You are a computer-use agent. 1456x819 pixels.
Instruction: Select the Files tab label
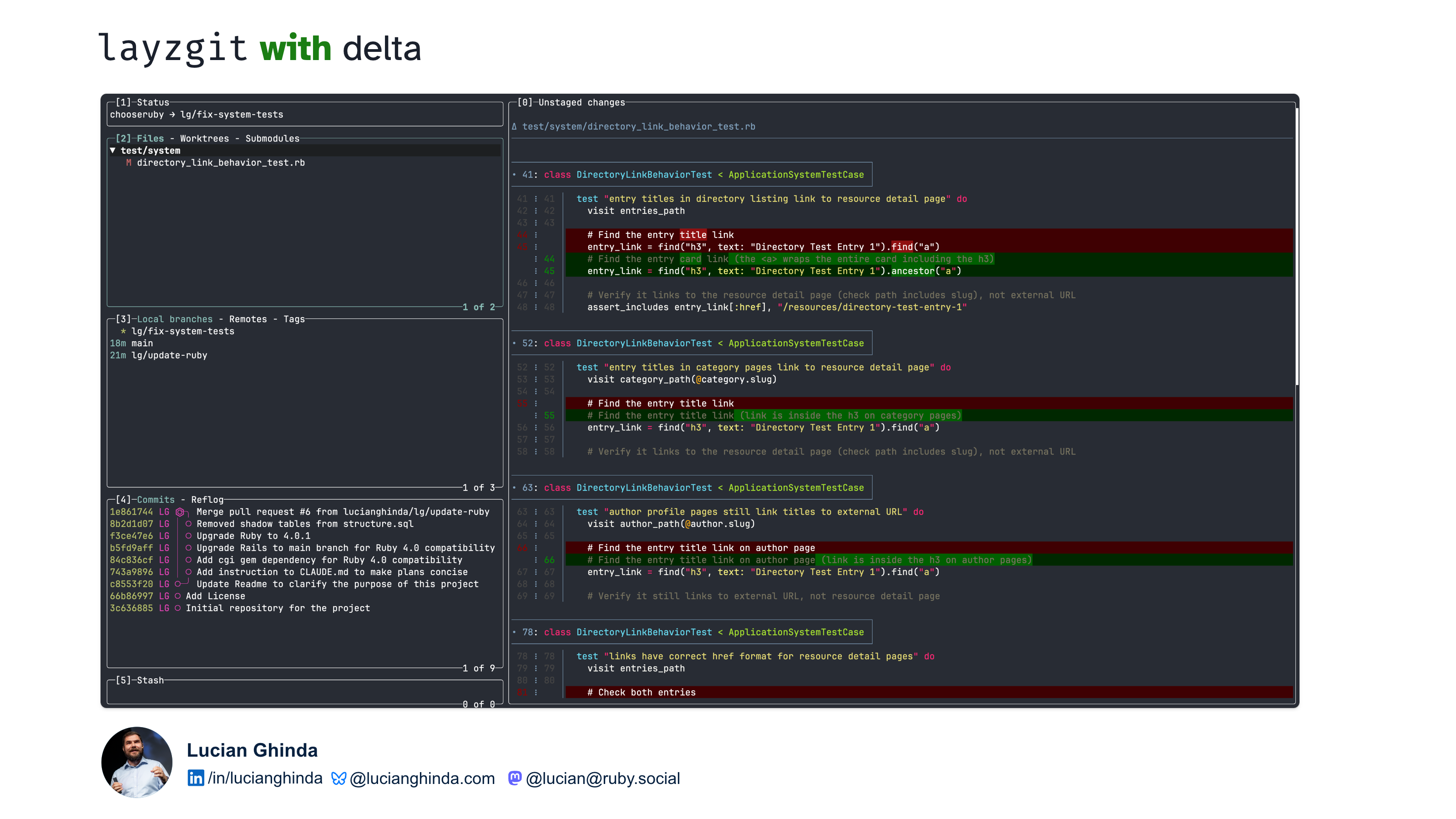(150, 138)
